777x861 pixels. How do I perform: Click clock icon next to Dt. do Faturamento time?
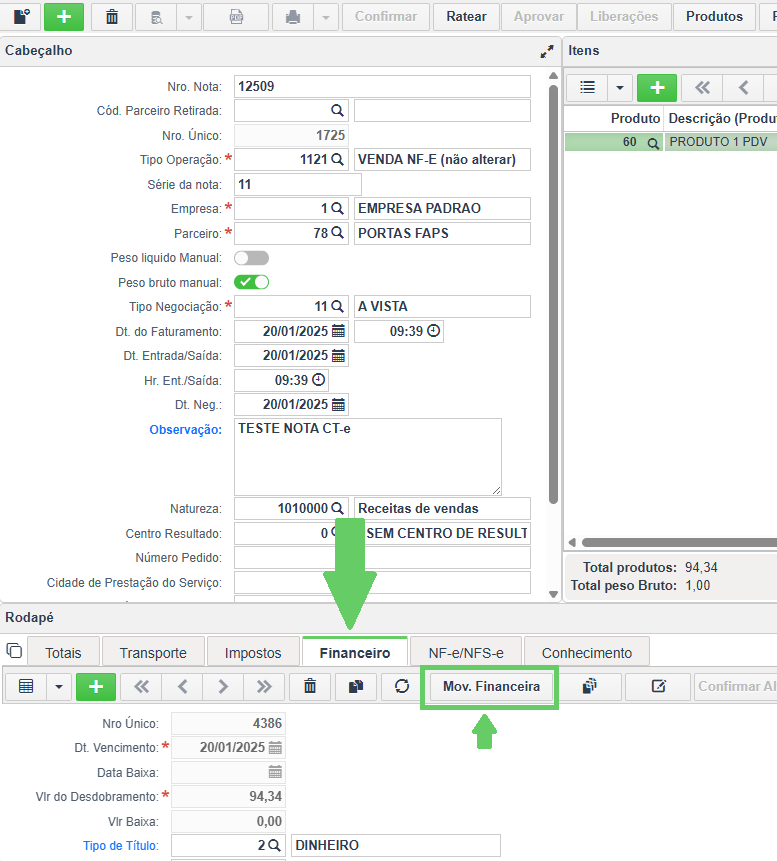coord(433,331)
